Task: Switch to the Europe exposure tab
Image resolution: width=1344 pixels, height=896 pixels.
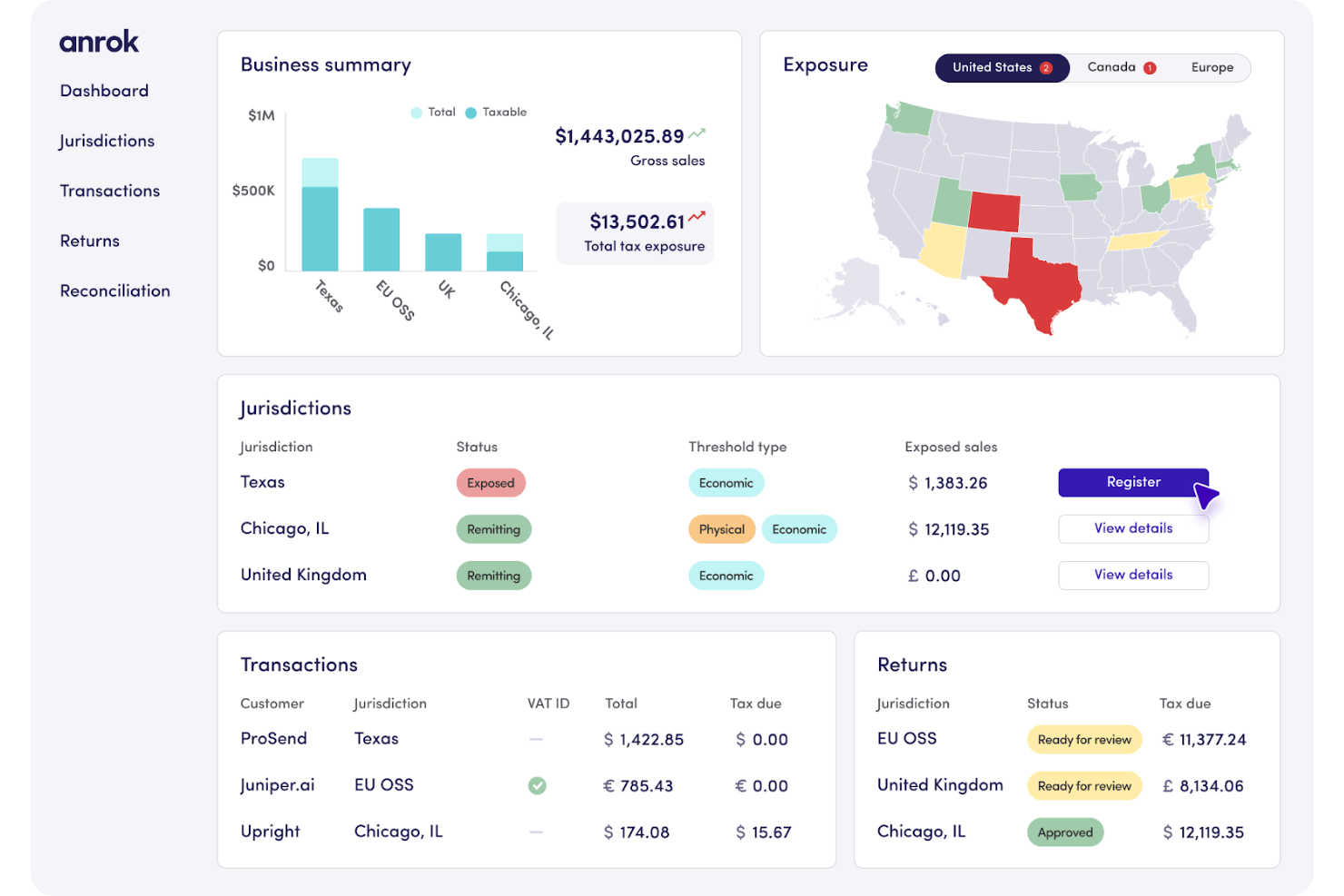Action: coord(1211,67)
